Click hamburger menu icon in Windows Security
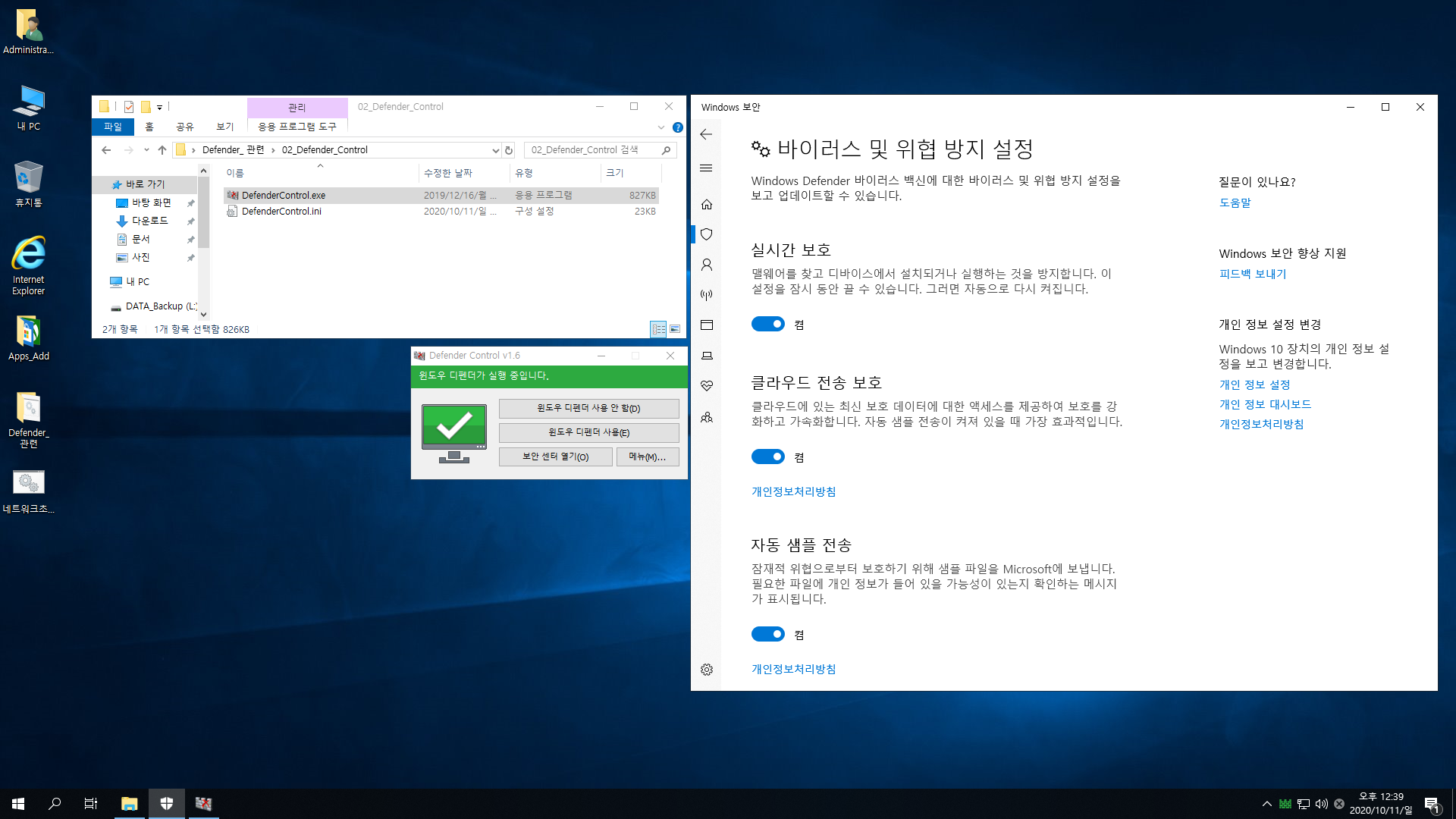 [x=706, y=168]
